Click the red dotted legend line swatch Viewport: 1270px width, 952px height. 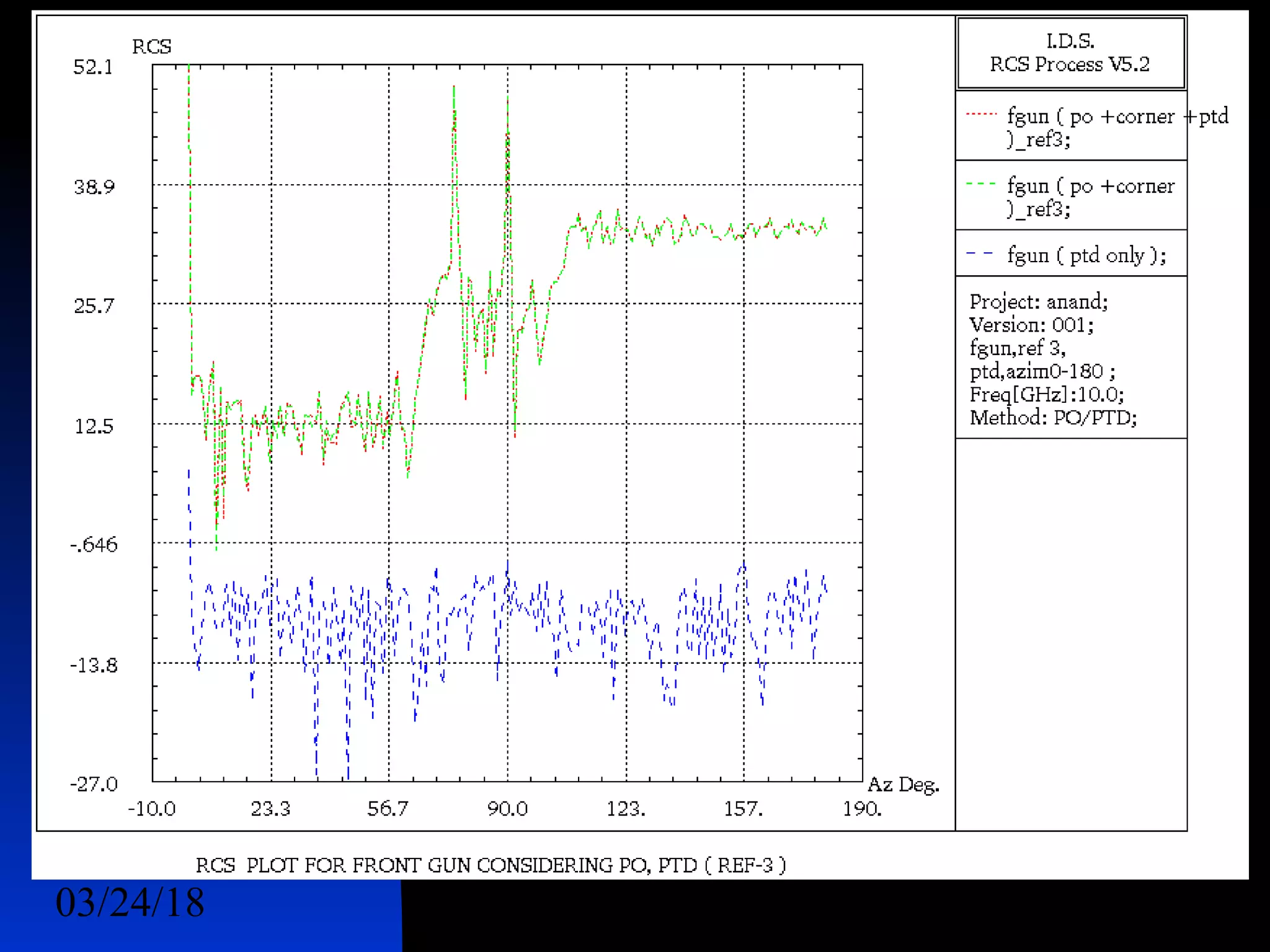[981, 115]
